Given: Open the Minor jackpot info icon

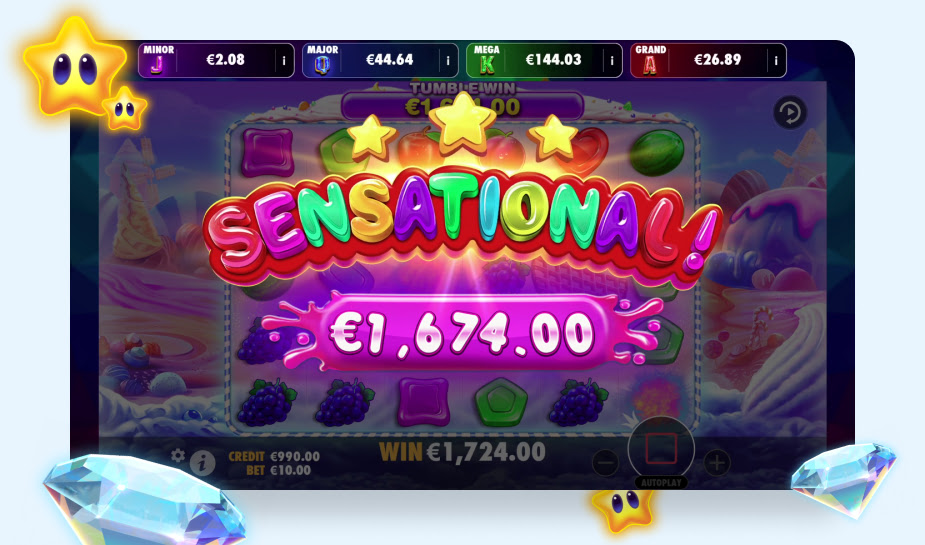Looking at the screenshot, I should coord(284,61).
